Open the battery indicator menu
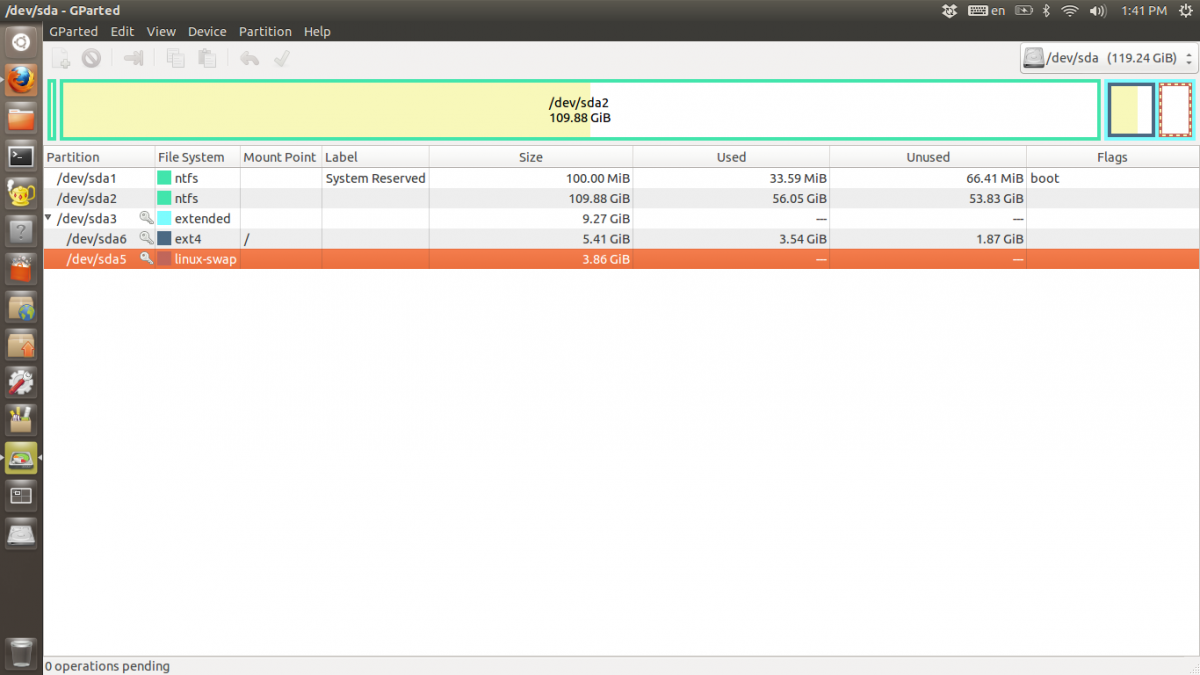The image size is (1200, 675). (x=1024, y=11)
